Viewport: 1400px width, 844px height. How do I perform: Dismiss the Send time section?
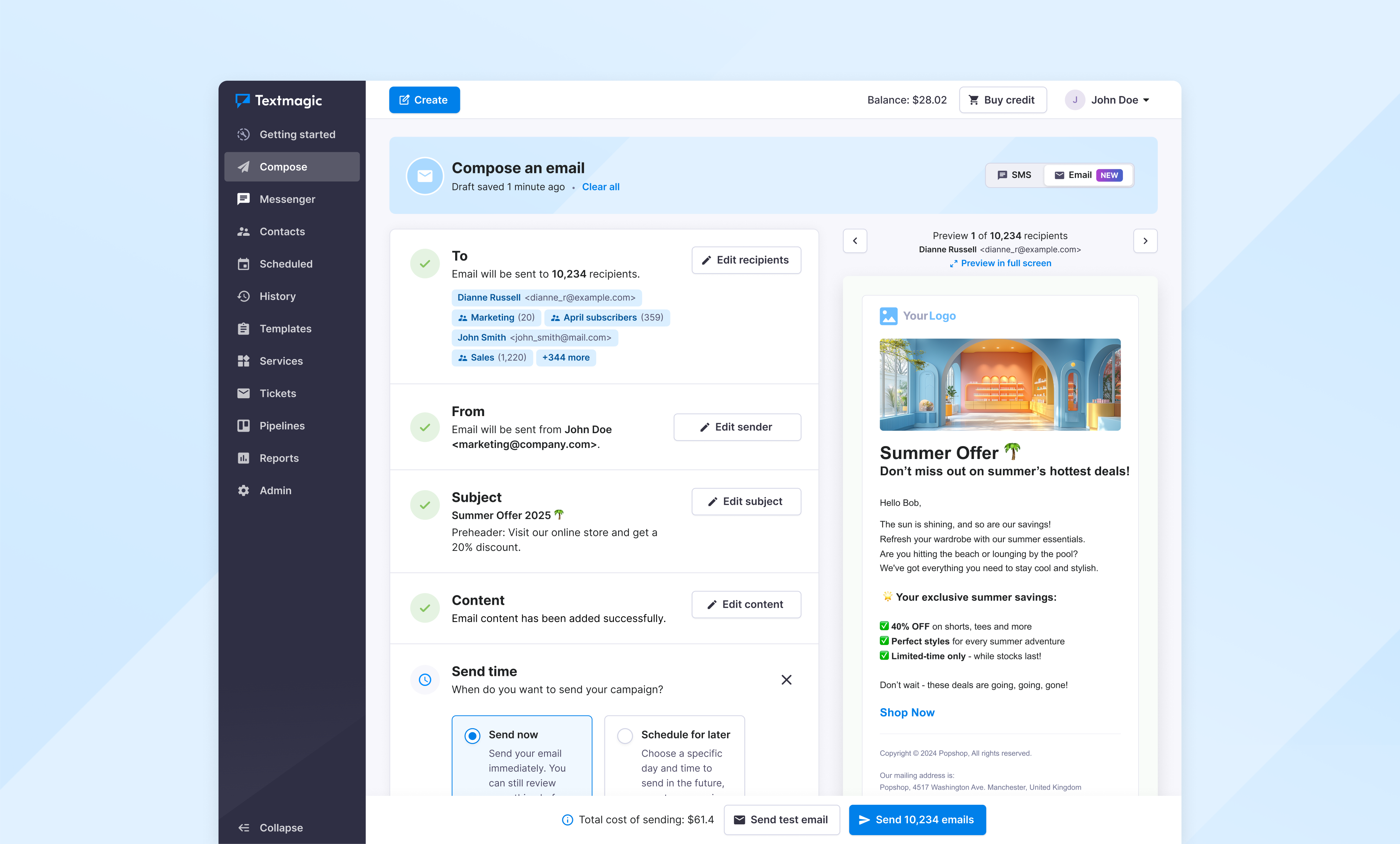786,680
